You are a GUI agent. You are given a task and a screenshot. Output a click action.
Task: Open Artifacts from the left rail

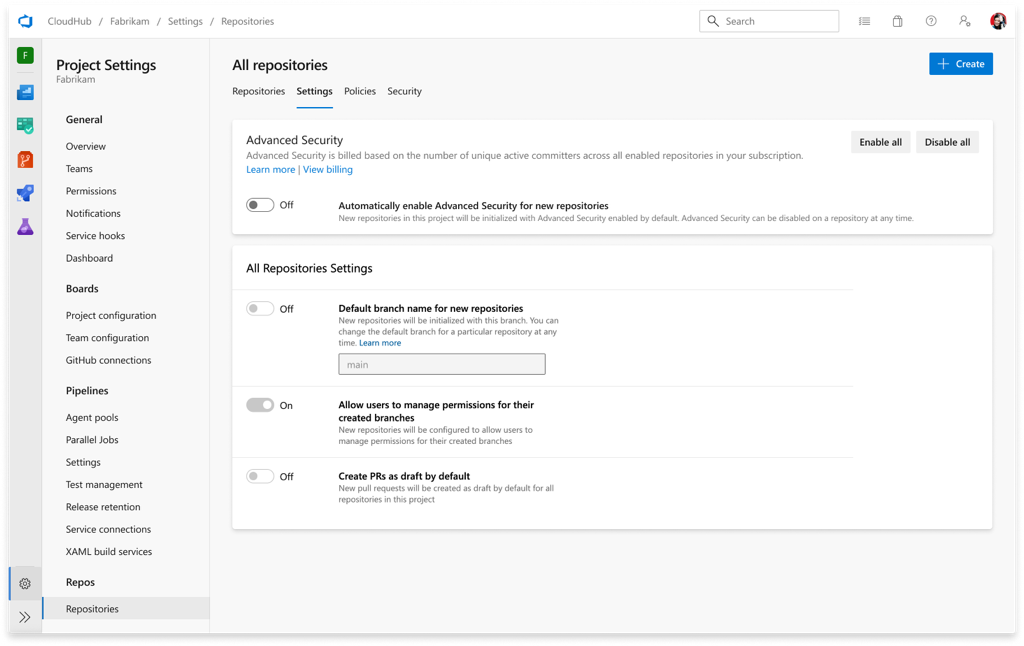25,226
